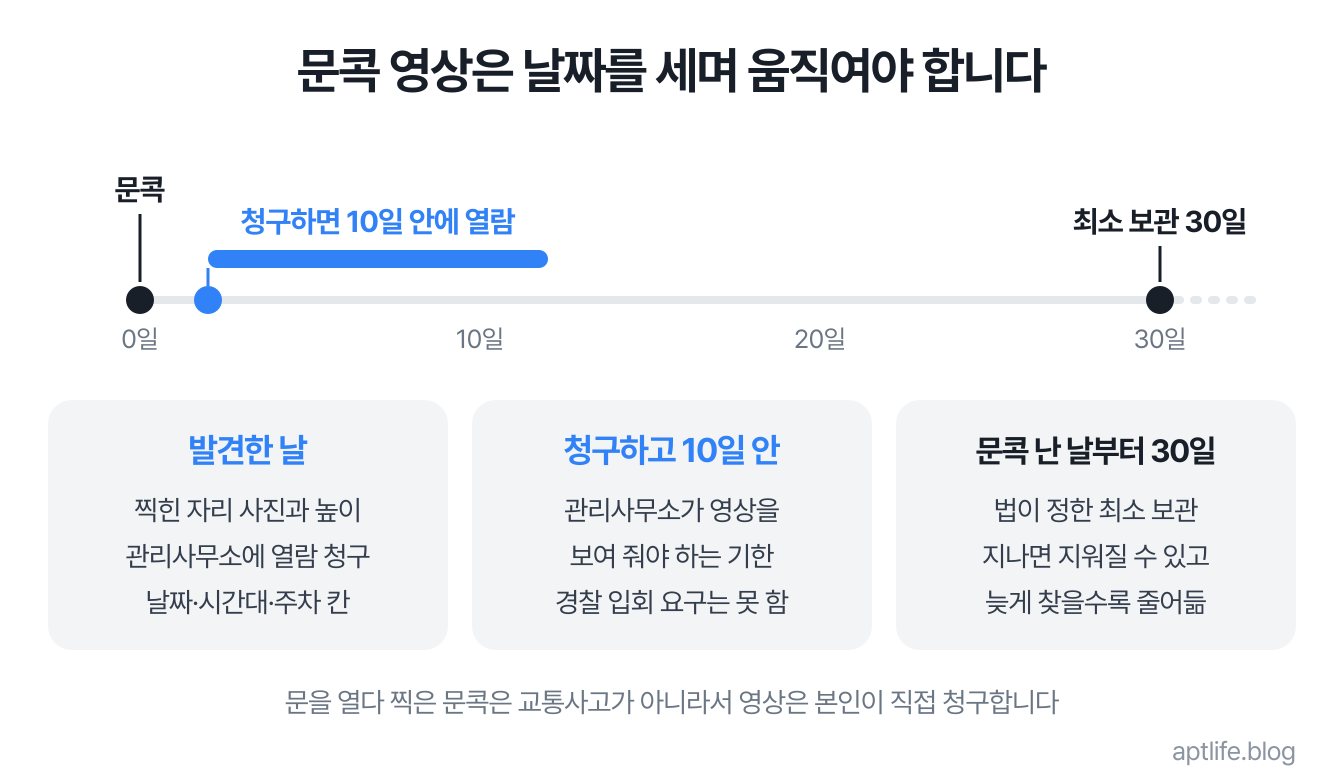Click the 최소 보관 30일 label
This screenshot has width=1344, height=780.
point(1160,221)
